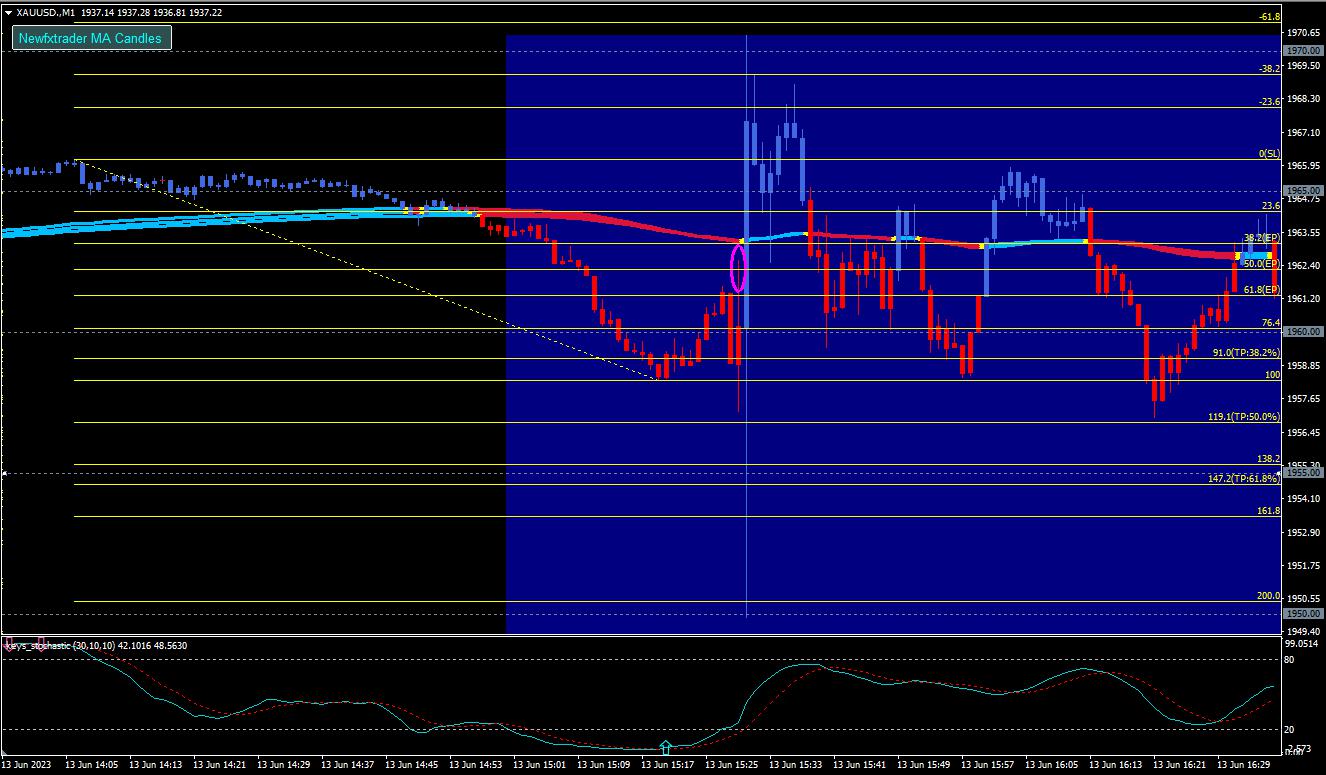Click the 76.4 Fibonacci level label
The image size is (1326, 775).
click(x=1271, y=323)
